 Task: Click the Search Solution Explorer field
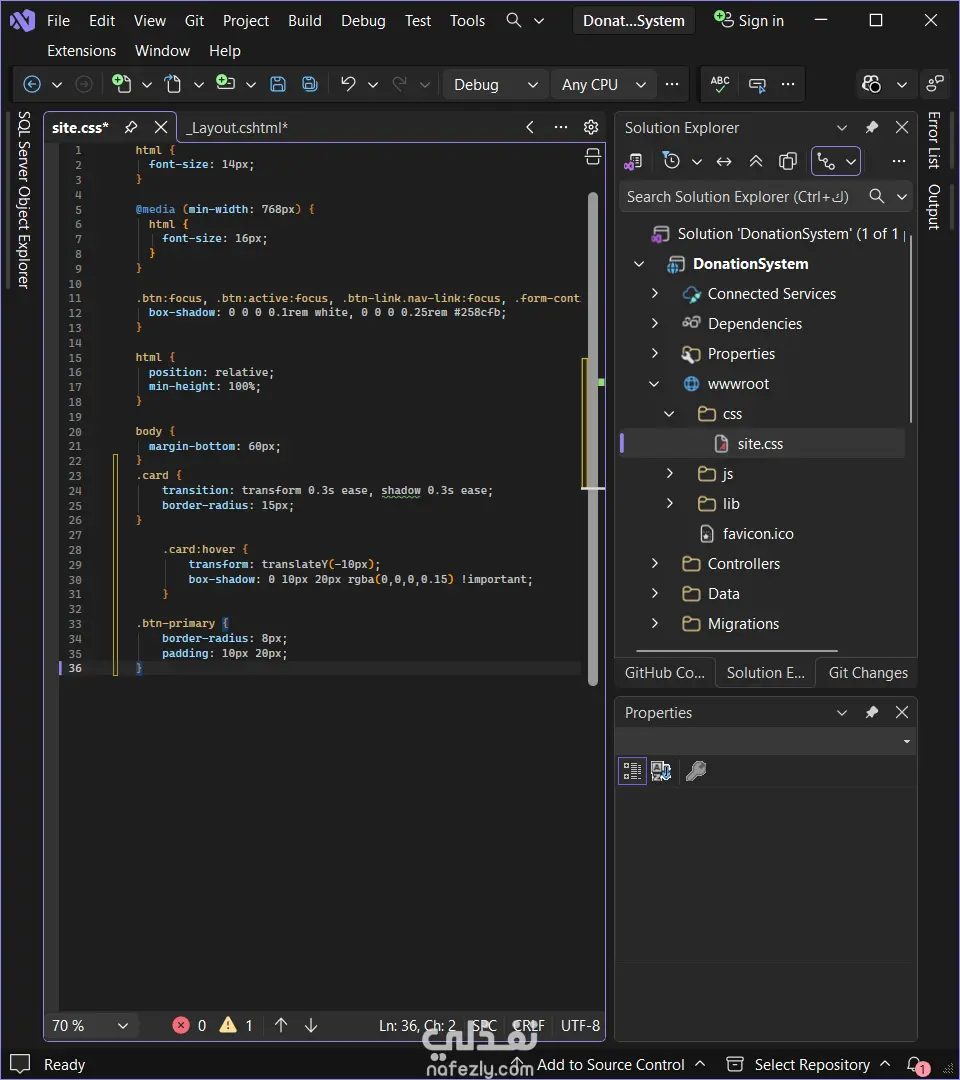740,197
